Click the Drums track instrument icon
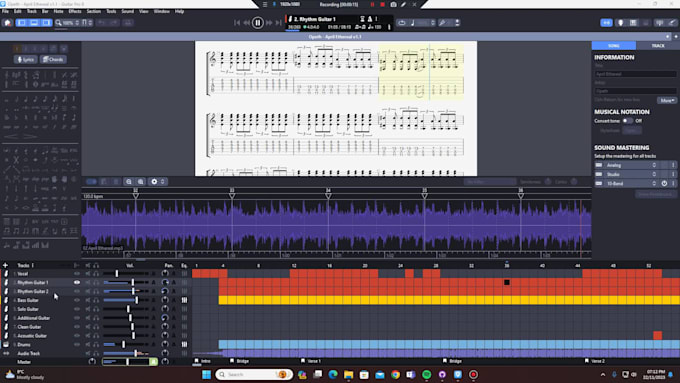The width and height of the screenshot is (680, 383). tap(6, 344)
